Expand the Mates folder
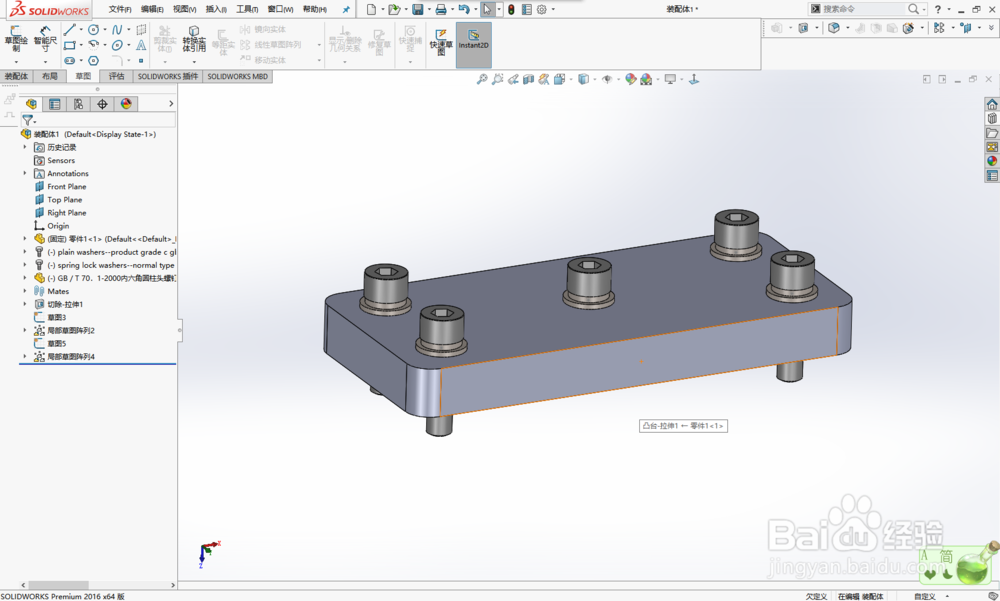Image resolution: width=1000 pixels, height=601 pixels. click(25, 291)
